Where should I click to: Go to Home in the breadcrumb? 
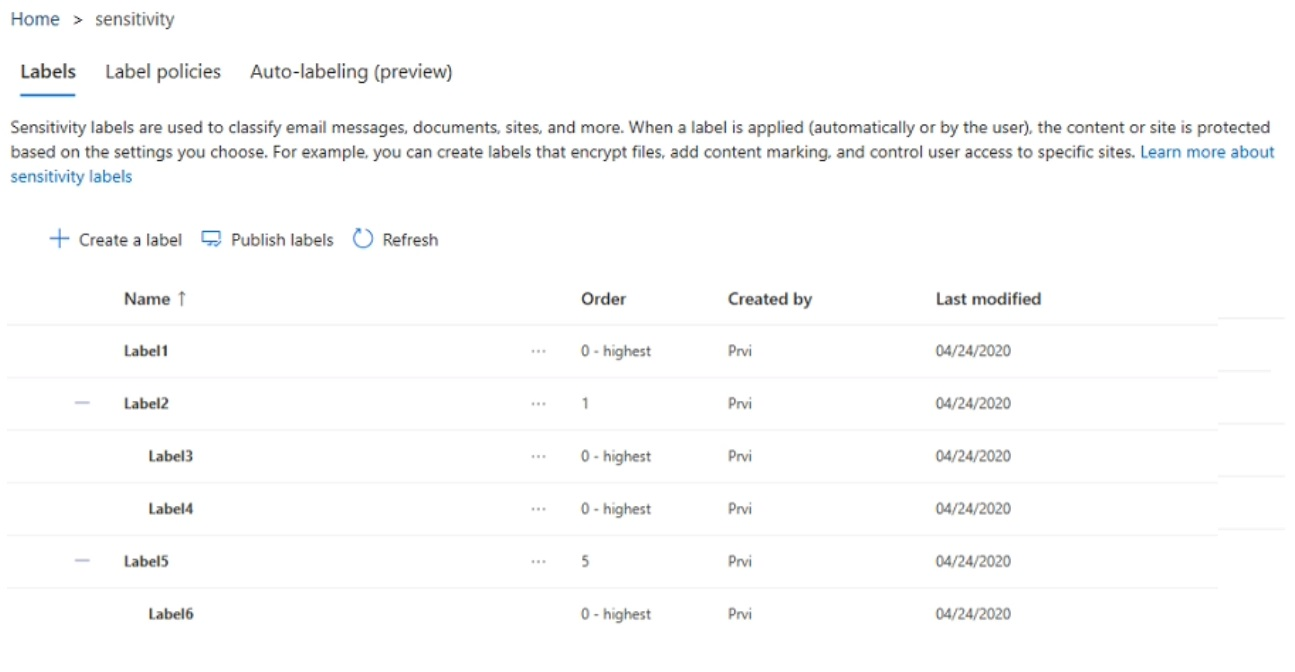[x=35, y=20]
